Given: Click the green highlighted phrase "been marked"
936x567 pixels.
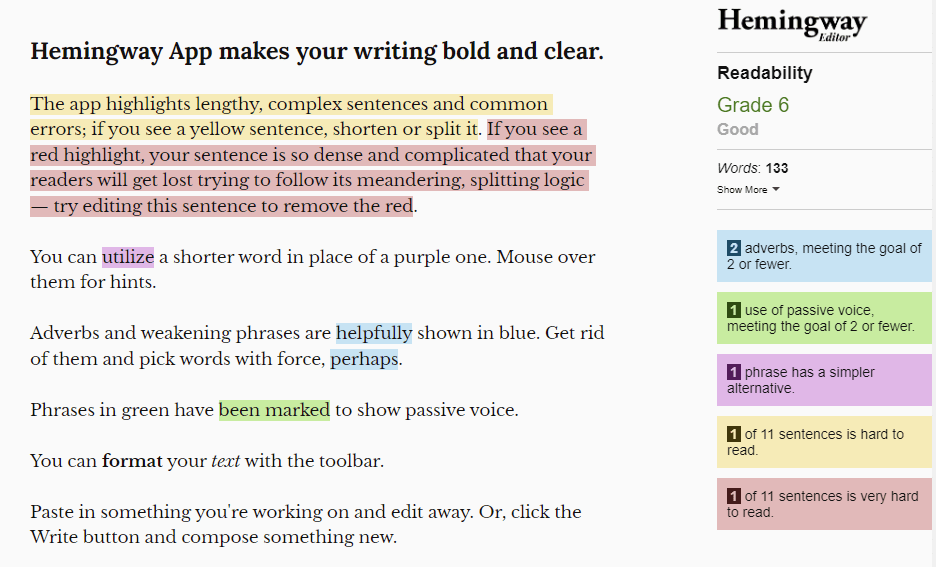Looking at the screenshot, I should click(x=274, y=410).
